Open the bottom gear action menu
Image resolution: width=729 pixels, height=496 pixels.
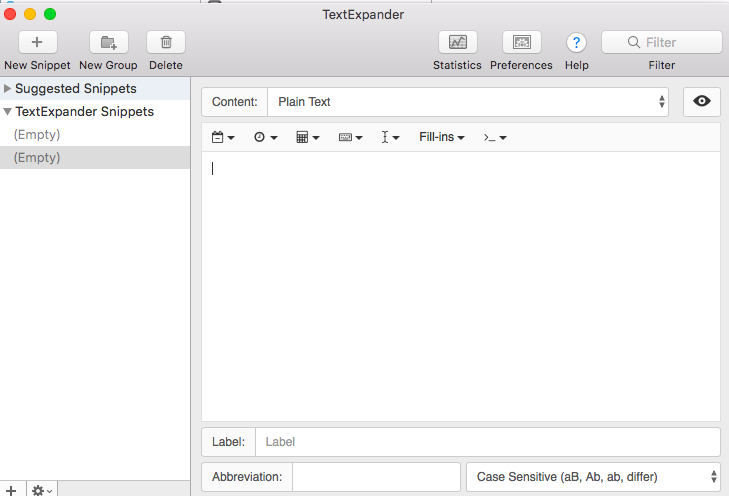pos(42,490)
